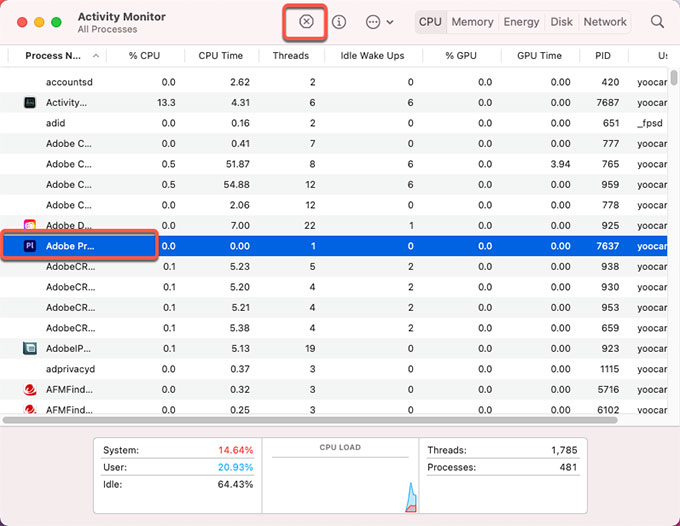Click the Search magnifier icon
Image resolution: width=680 pixels, height=526 pixels.
(657, 21)
